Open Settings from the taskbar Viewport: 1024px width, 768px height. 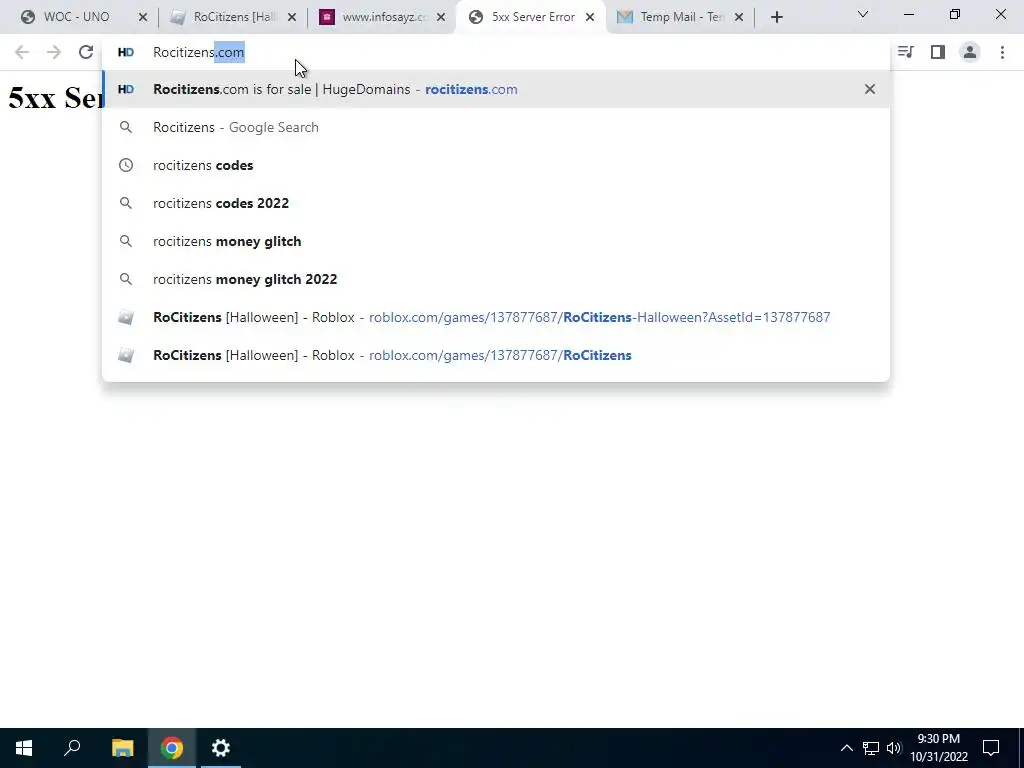pyautogui.click(x=221, y=748)
